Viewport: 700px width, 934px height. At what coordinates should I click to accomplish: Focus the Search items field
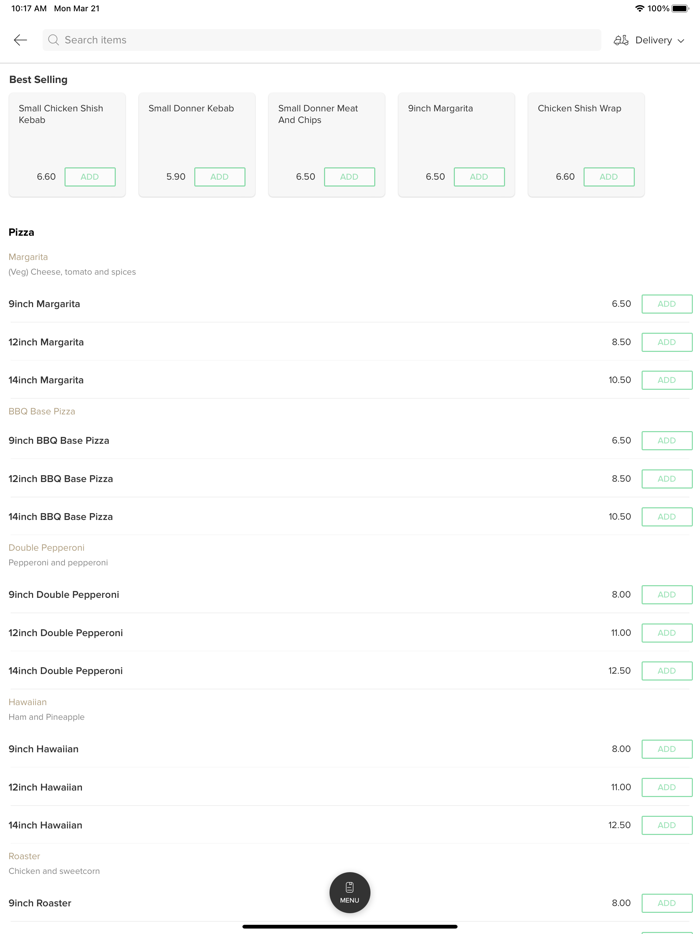tap(320, 40)
